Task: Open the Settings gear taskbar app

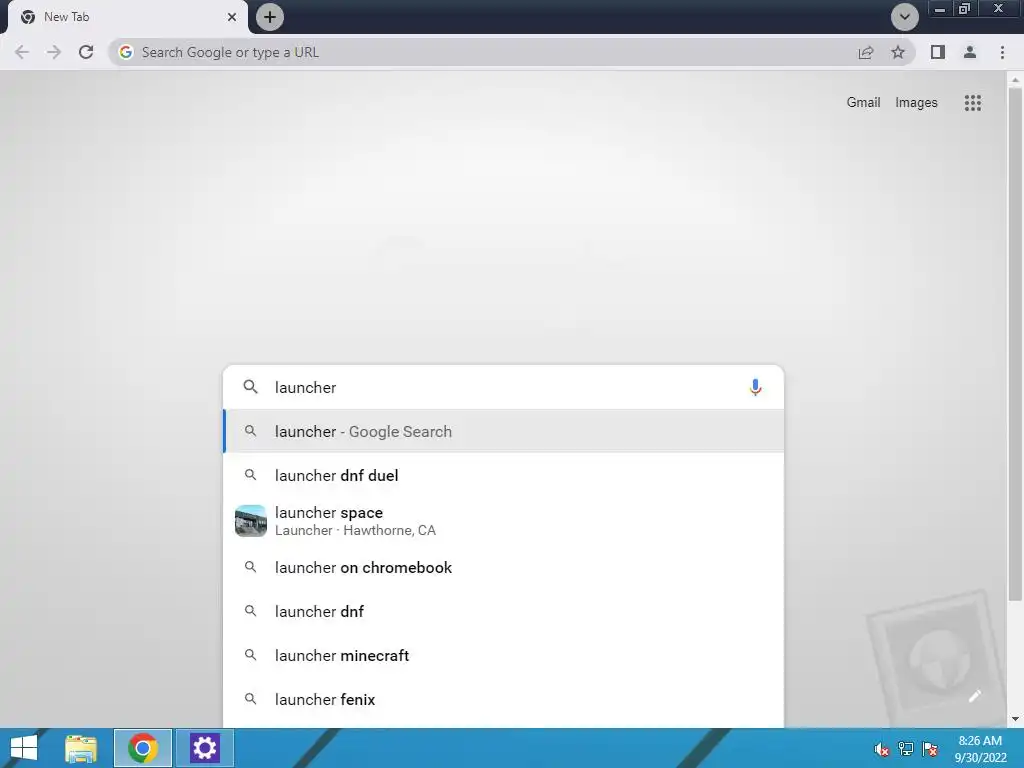Action: [x=204, y=748]
